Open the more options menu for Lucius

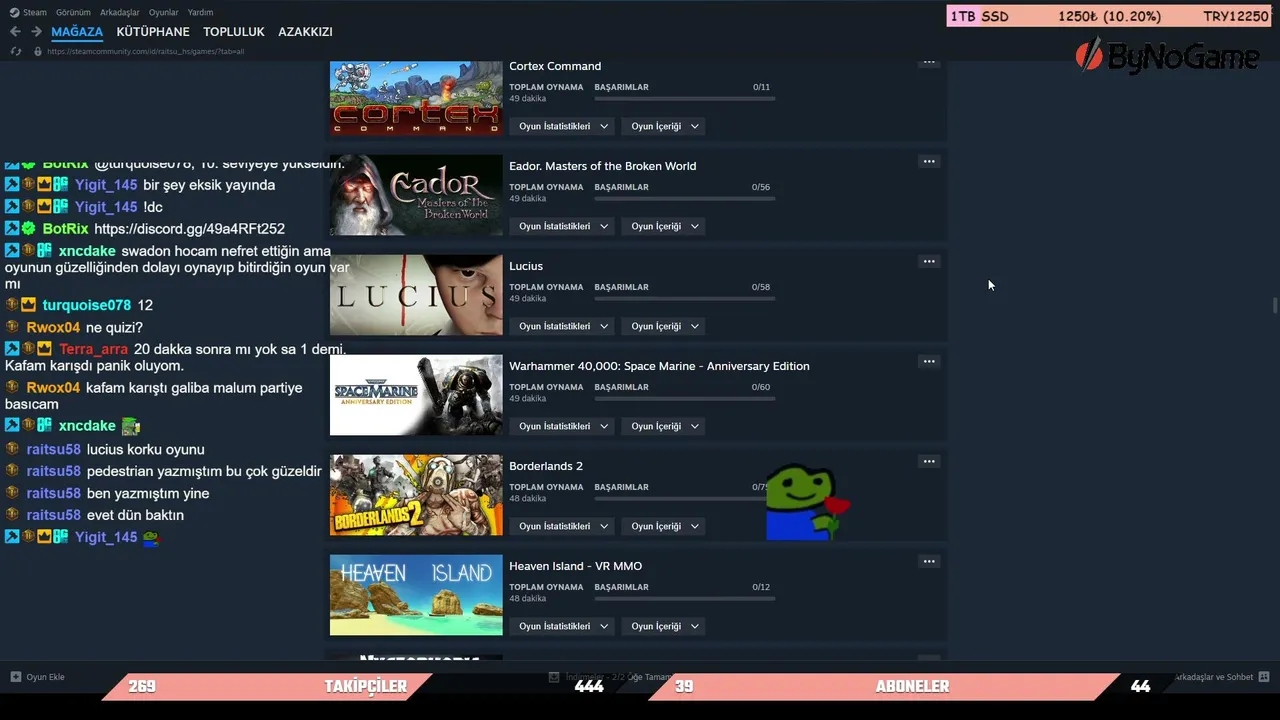click(x=929, y=262)
